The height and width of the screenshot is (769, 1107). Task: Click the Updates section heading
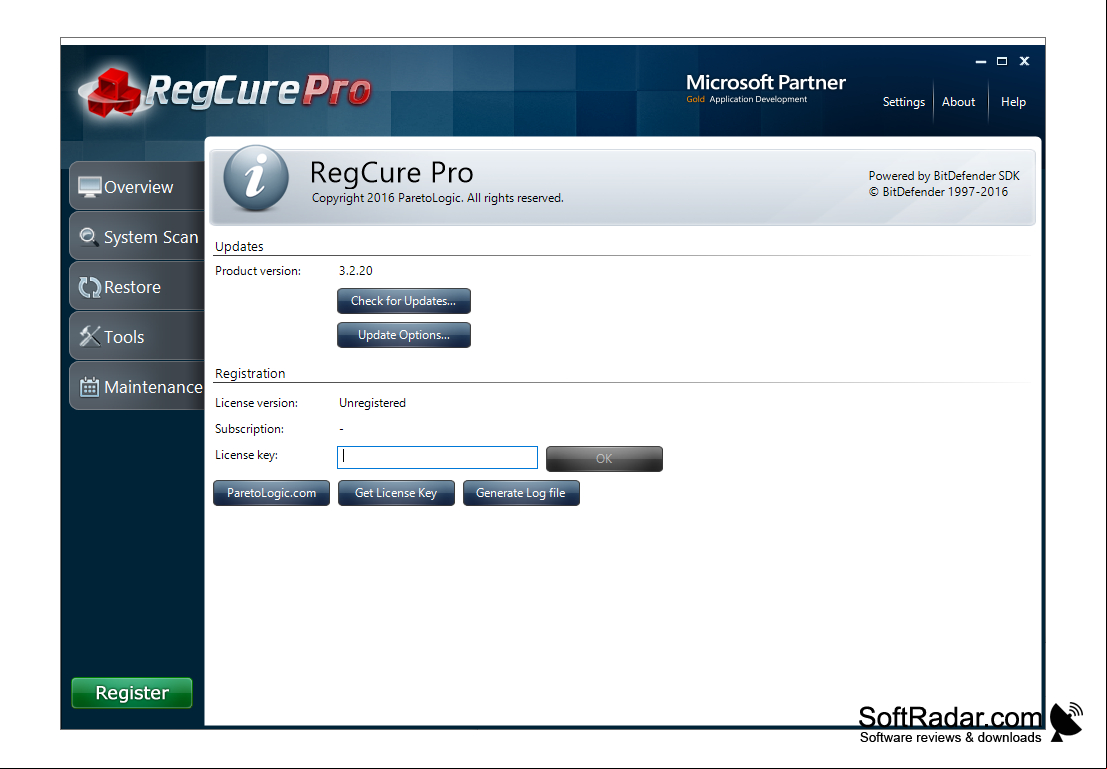coord(239,246)
